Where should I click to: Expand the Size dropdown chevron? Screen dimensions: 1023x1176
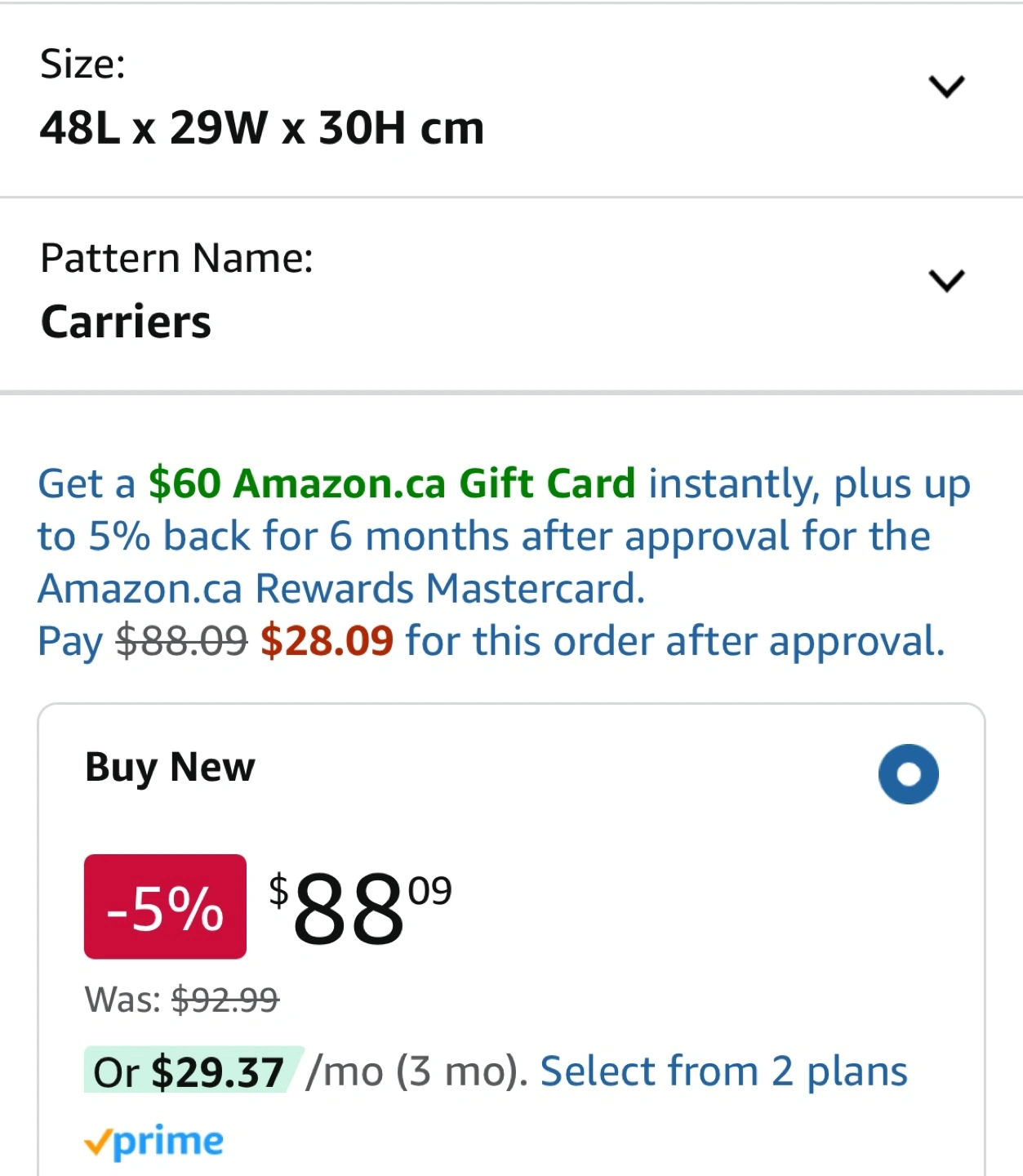pyautogui.click(x=946, y=86)
